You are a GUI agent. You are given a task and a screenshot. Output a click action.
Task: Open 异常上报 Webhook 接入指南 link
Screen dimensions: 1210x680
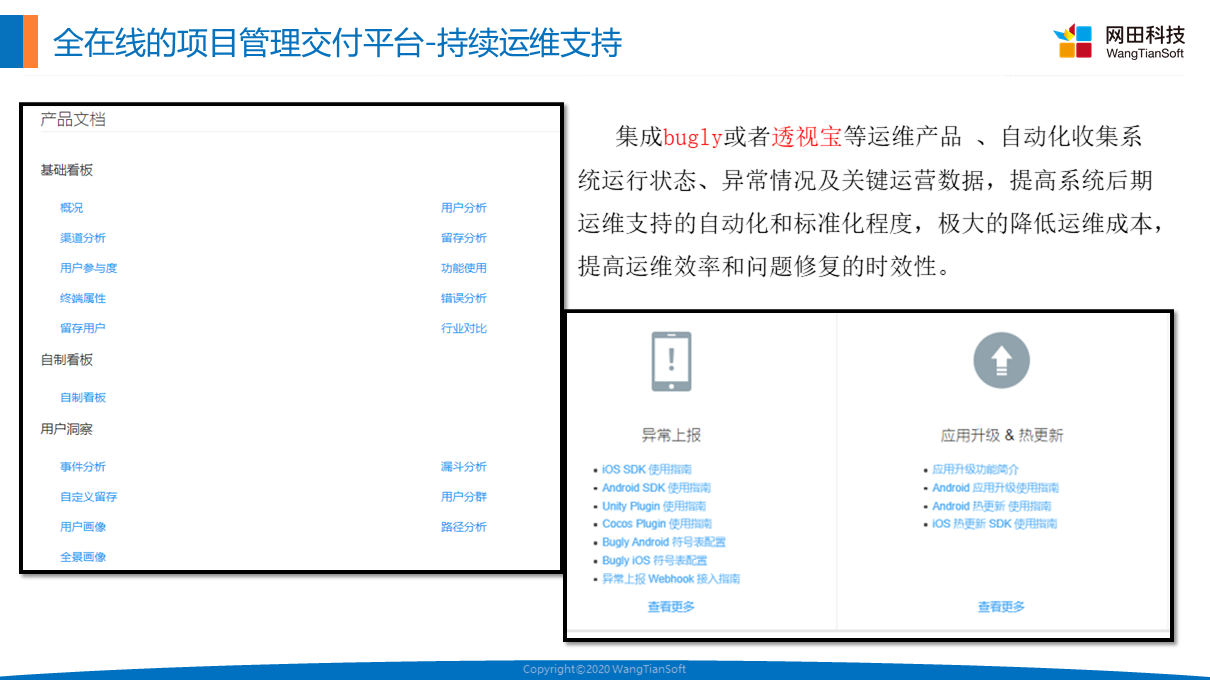[671, 579]
